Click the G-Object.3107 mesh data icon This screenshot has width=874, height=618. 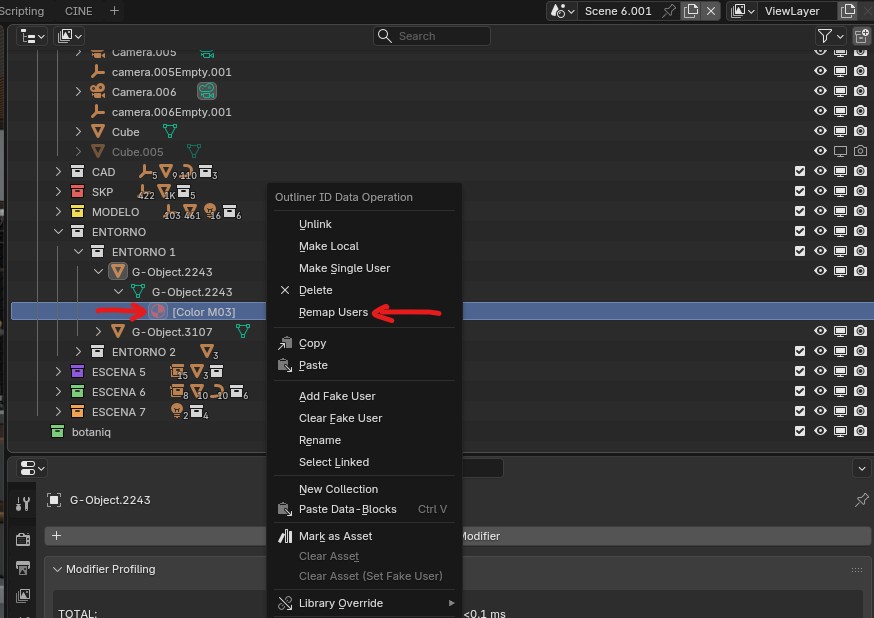[x=243, y=332]
